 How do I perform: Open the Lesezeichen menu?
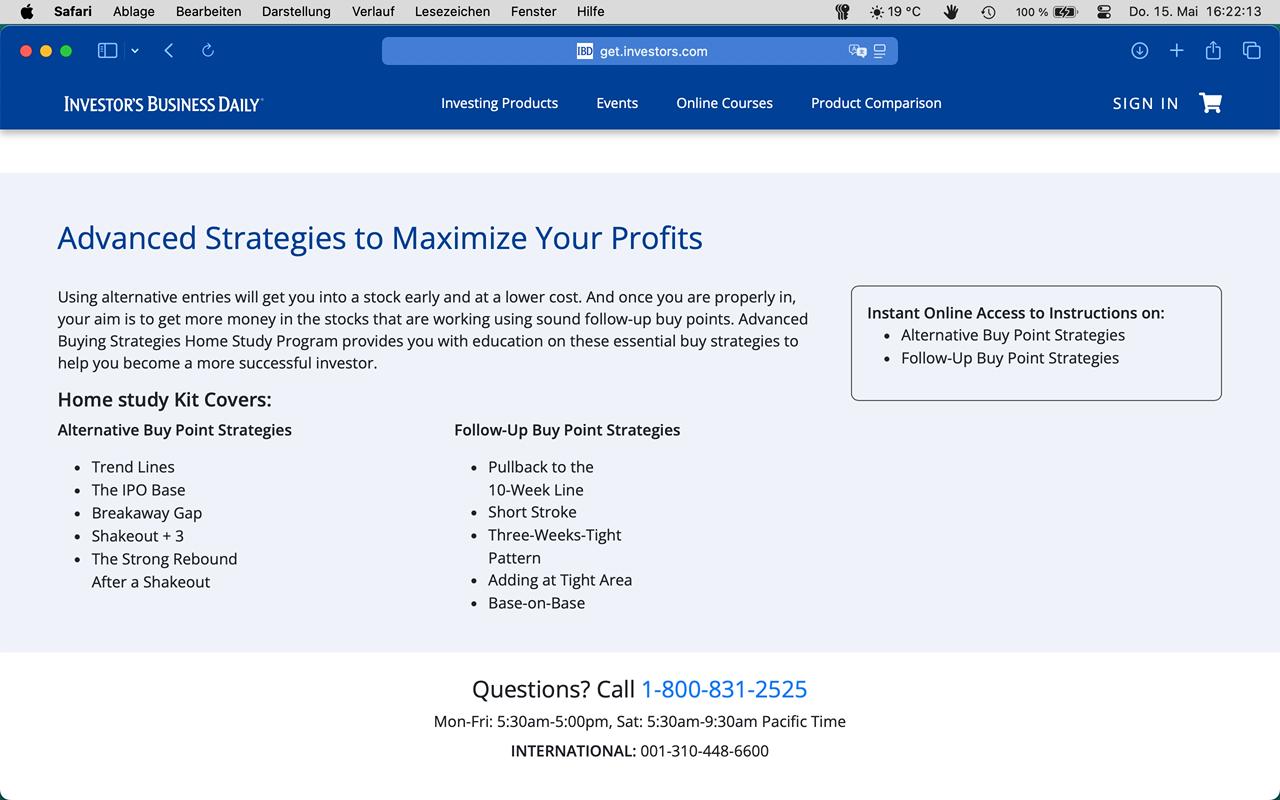click(452, 12)
